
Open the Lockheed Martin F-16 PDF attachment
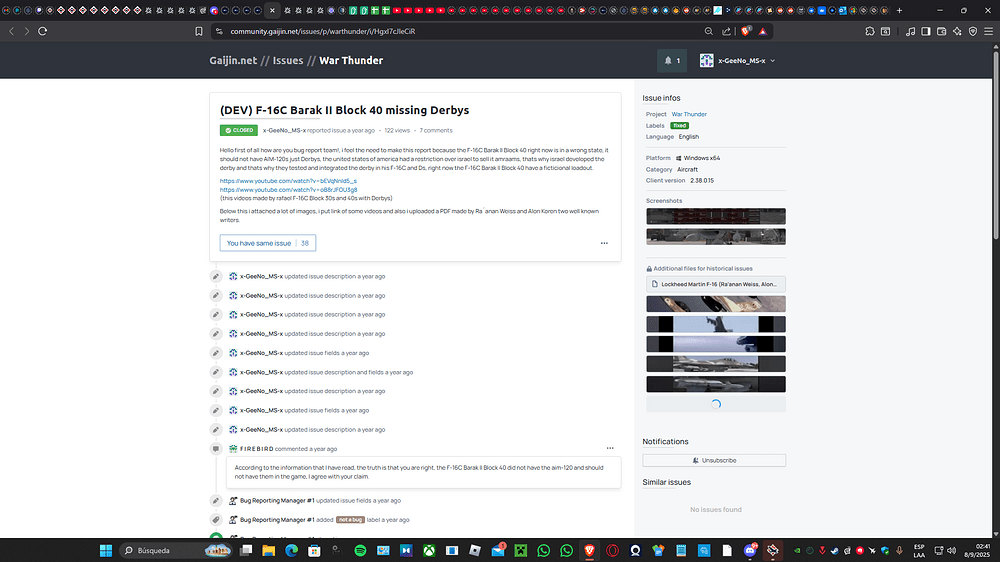coord(716,284)
